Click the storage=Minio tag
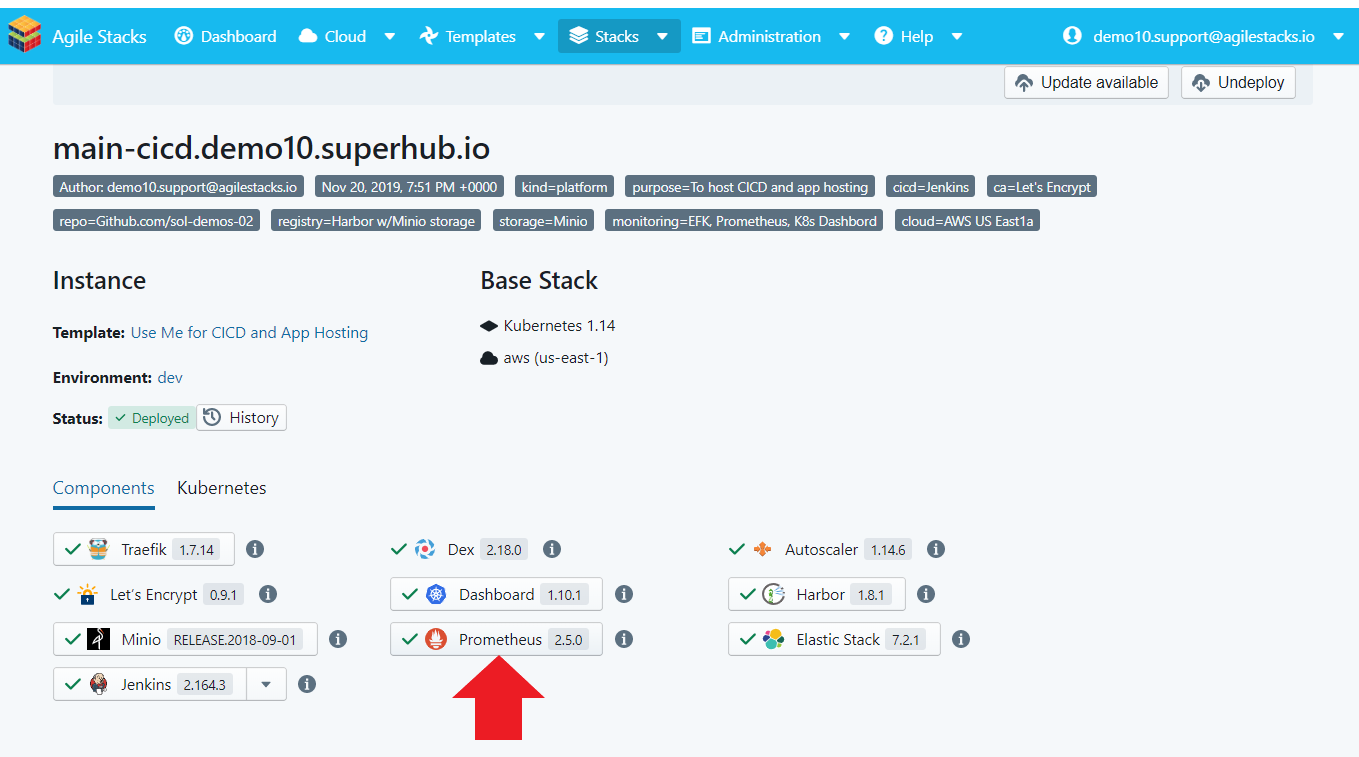 coord(543,221)
